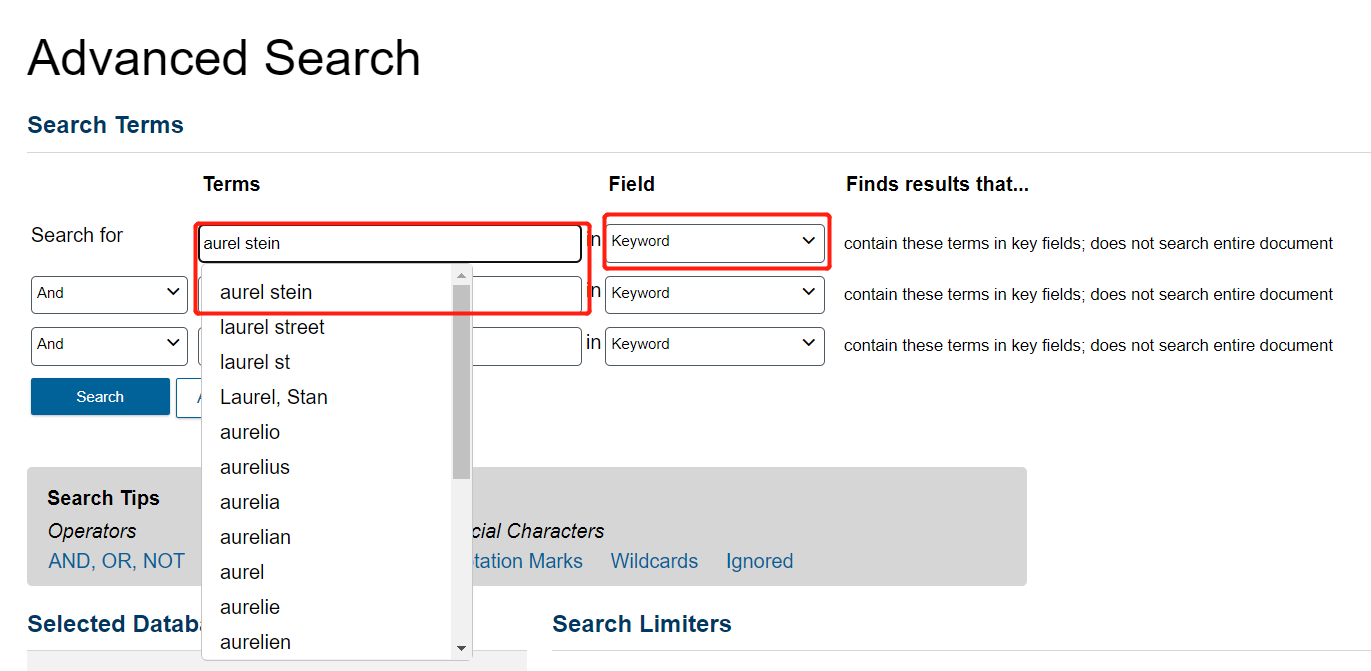Click the Search button
Screen dimensions: 1371x671
[99, 396]
